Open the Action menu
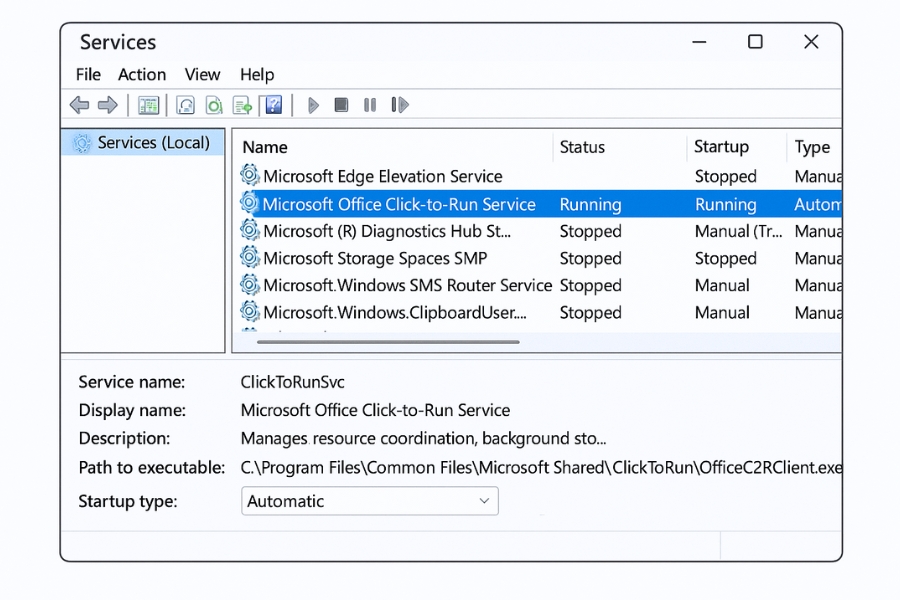The height and width of the screenshot is (600, 900). [x=142, y=74]
